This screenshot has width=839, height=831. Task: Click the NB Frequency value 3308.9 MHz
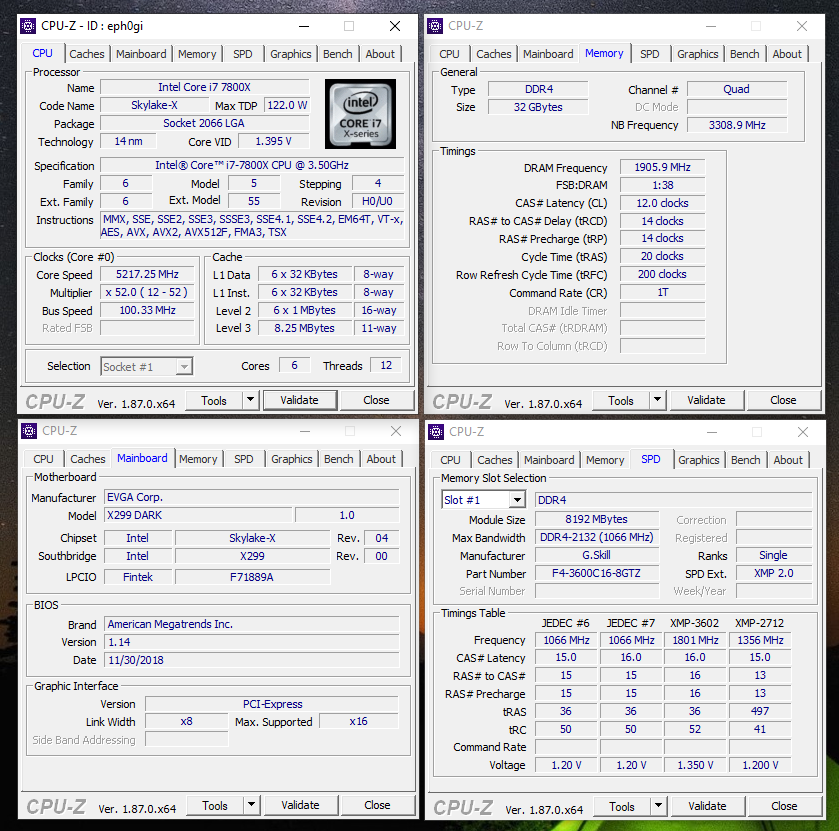[x=737, y=125]
